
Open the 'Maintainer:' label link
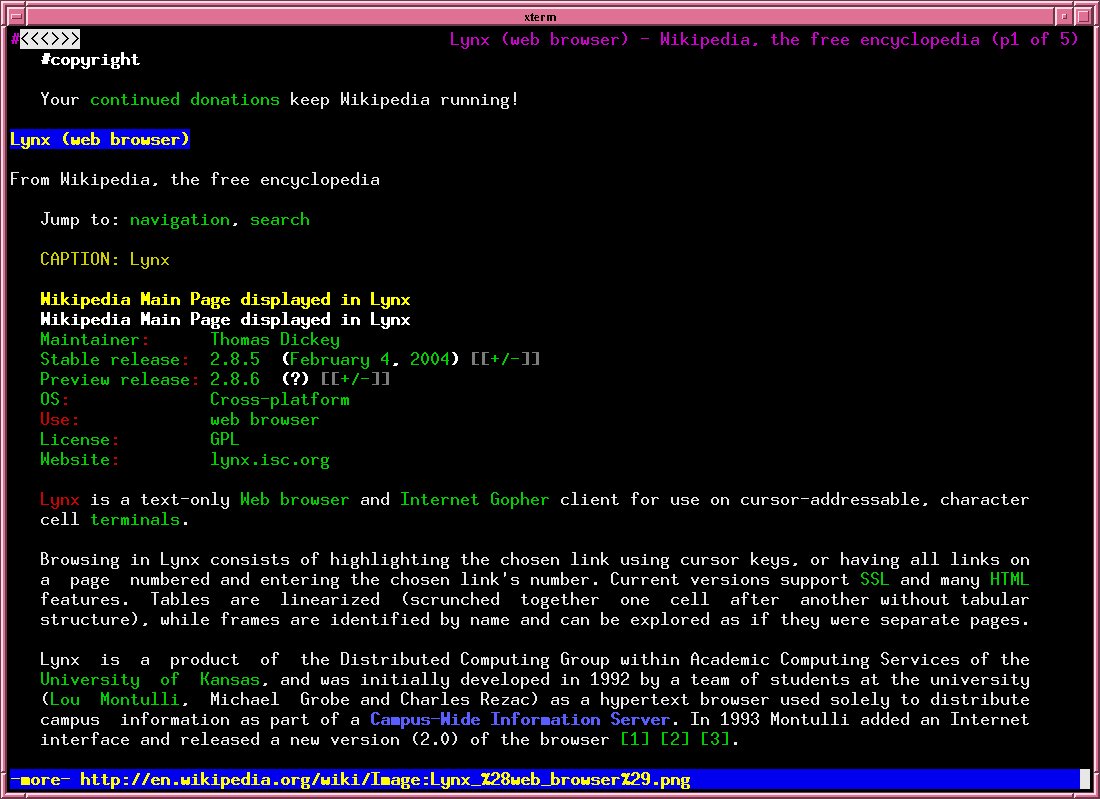(x=95, y=340)
